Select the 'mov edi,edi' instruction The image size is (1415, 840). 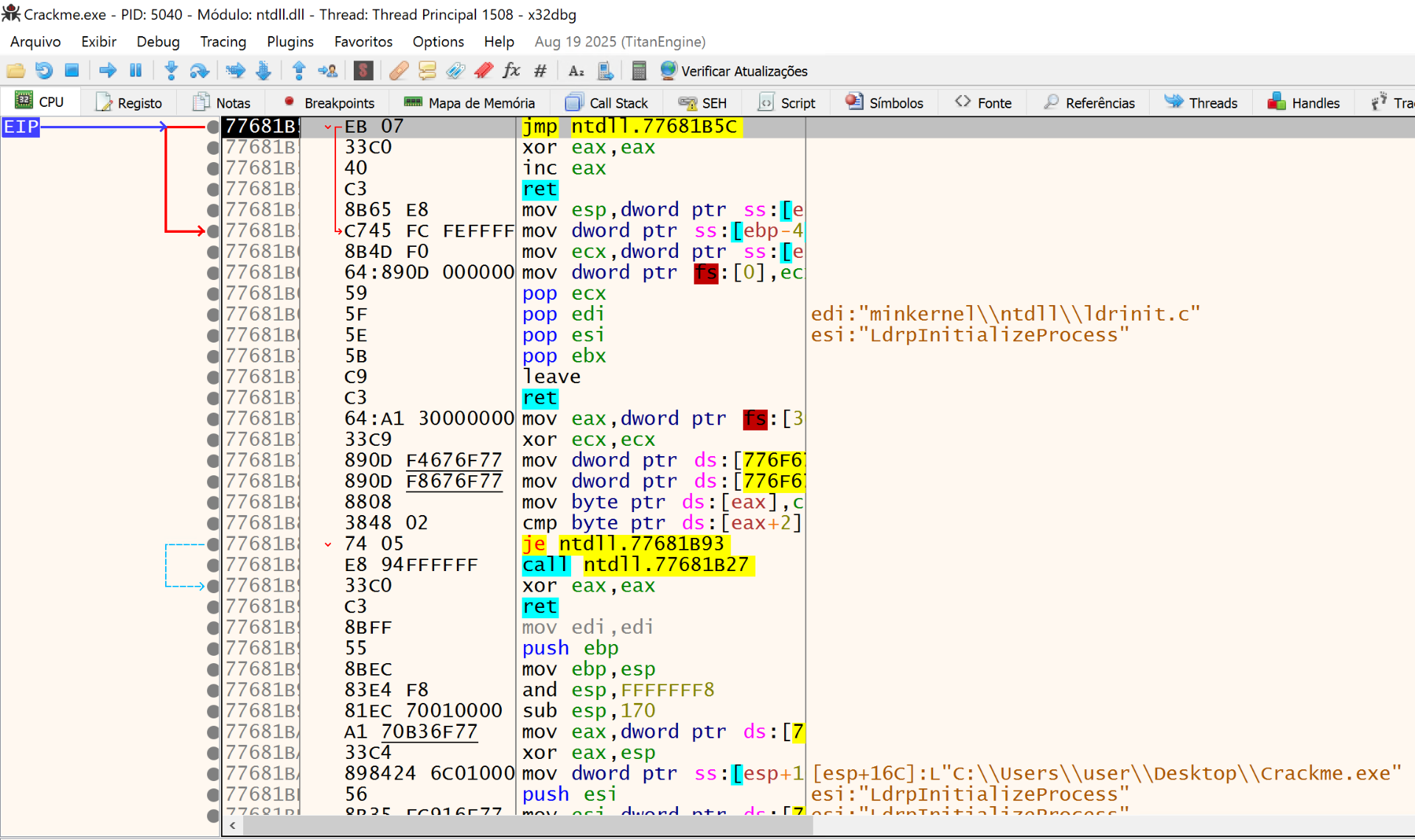(587, 628)
